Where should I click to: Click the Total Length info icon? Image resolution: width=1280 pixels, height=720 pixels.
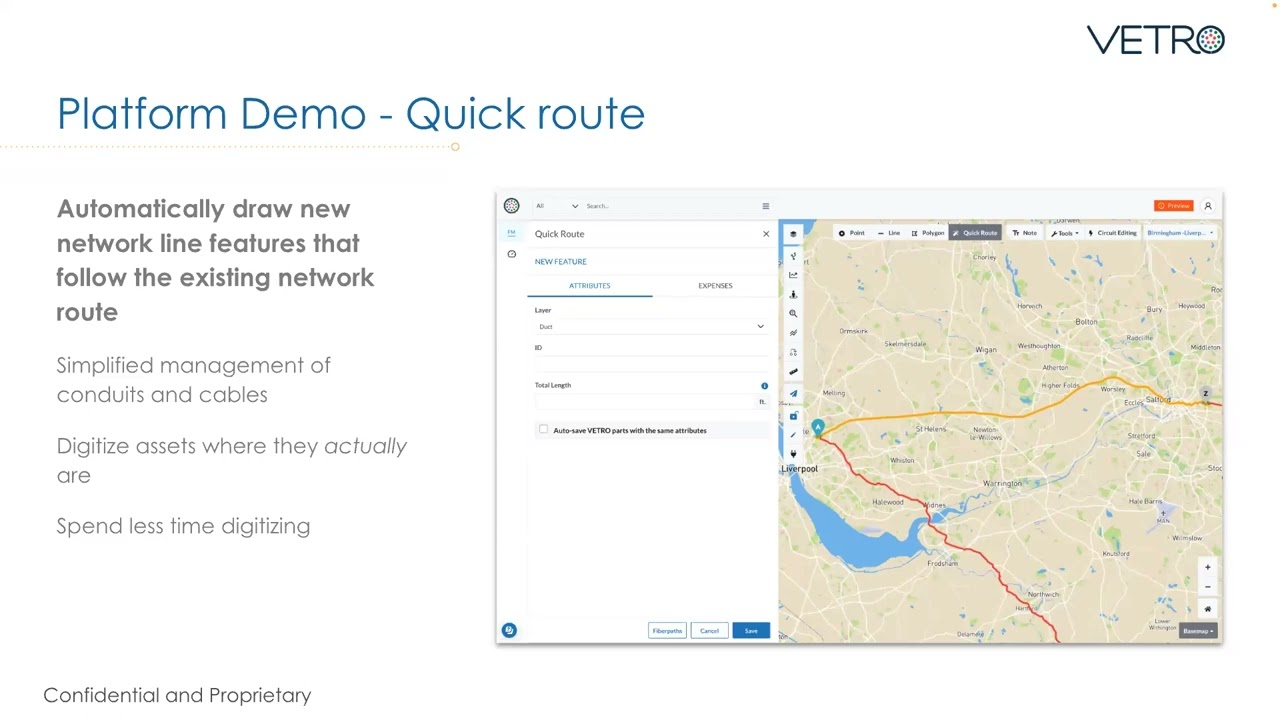pos(764,386)
